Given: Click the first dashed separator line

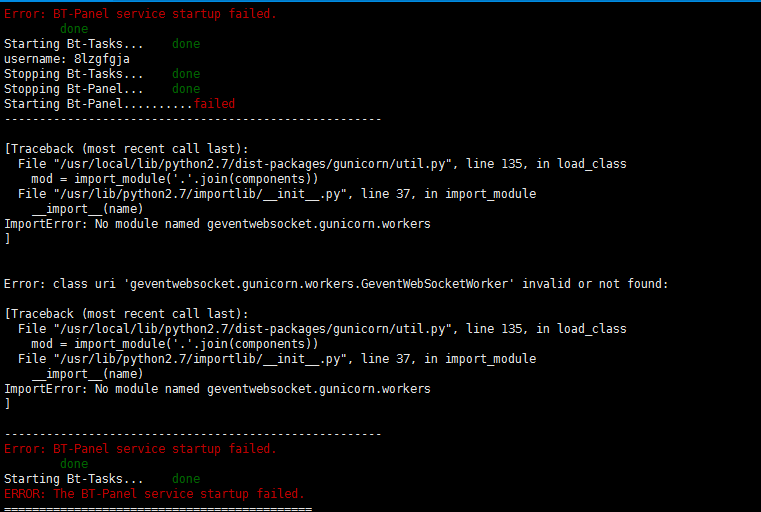Looking at the screenshot, I should (x=193, y=119).
